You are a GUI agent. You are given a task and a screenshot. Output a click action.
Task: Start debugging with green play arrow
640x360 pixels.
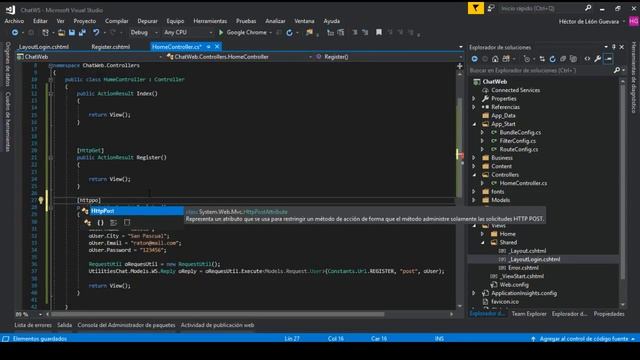pyautogui.click(x=221, y=33)
